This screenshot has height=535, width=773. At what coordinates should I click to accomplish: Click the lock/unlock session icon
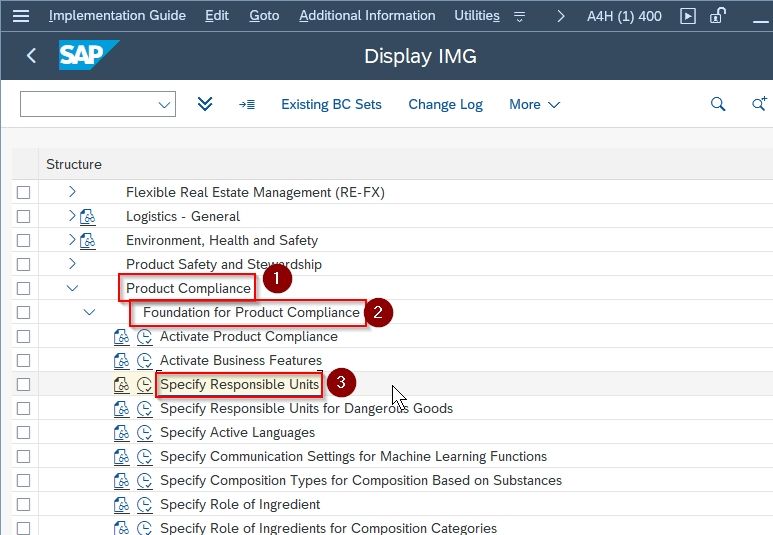pyautogui.click(x=717, y=16)
